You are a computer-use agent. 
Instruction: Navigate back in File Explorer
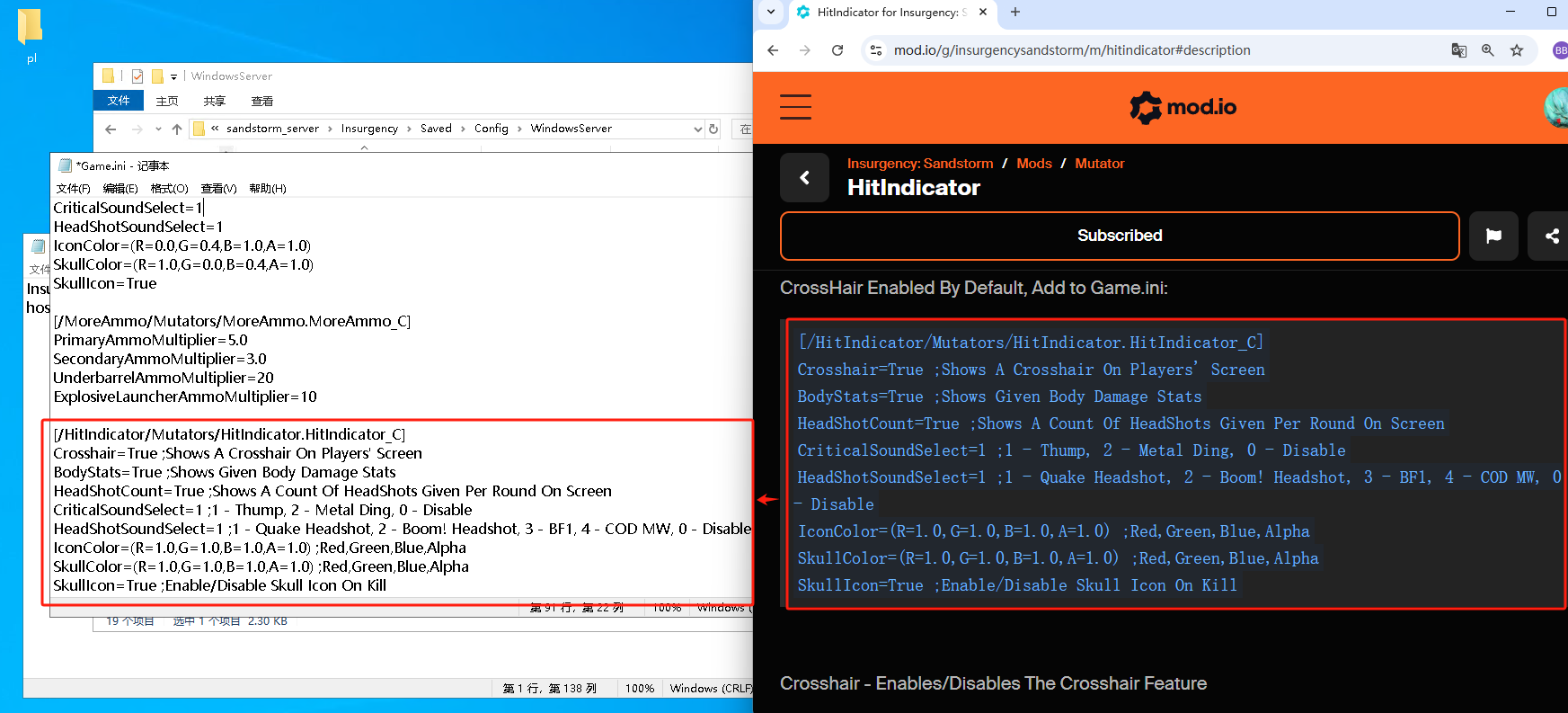pos(111,129)
